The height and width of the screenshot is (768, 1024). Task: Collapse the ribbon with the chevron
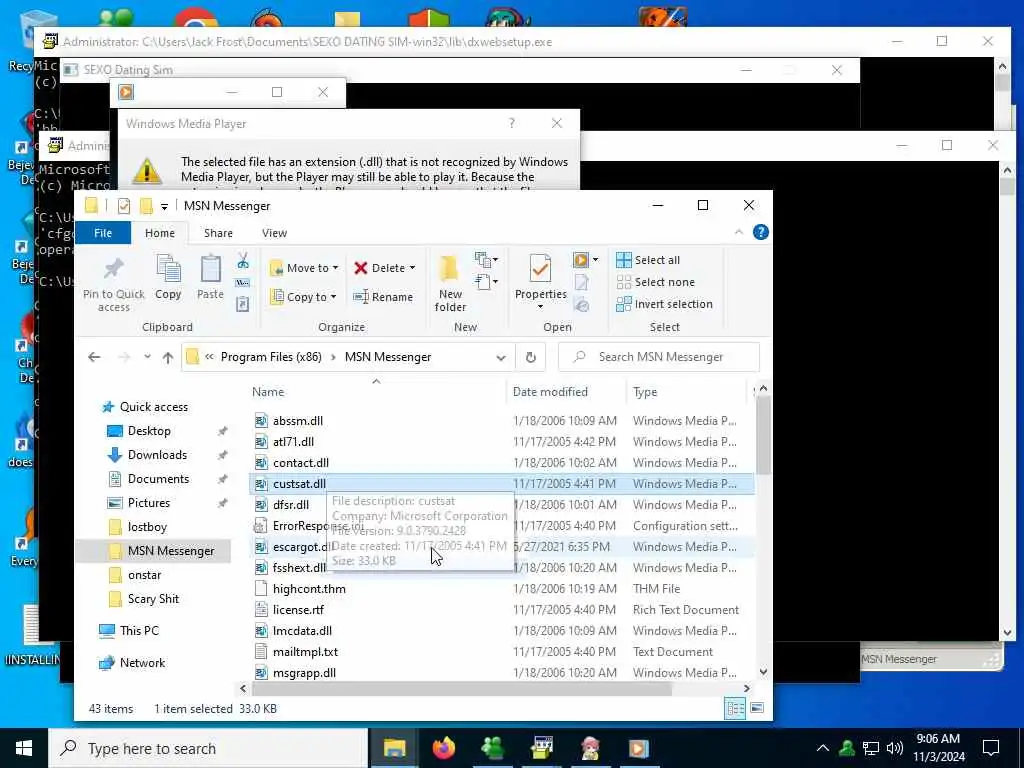(x=739, y=232)
